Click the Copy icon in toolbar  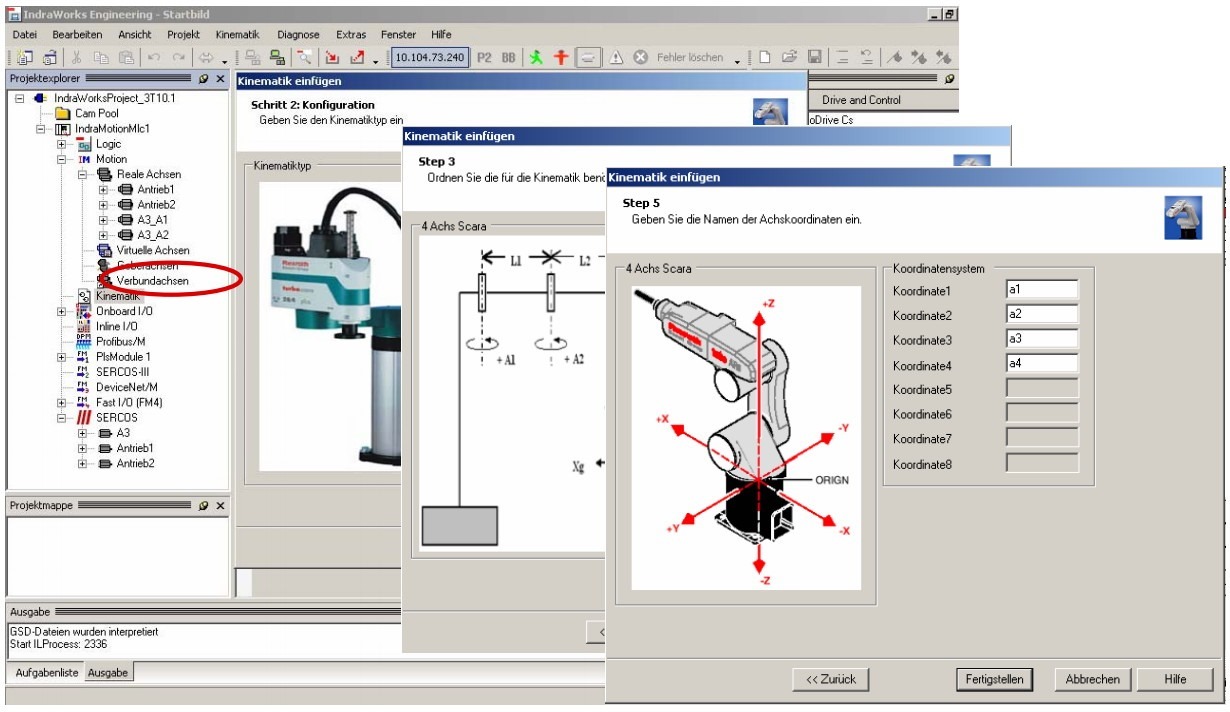click(x=101, y=58)
